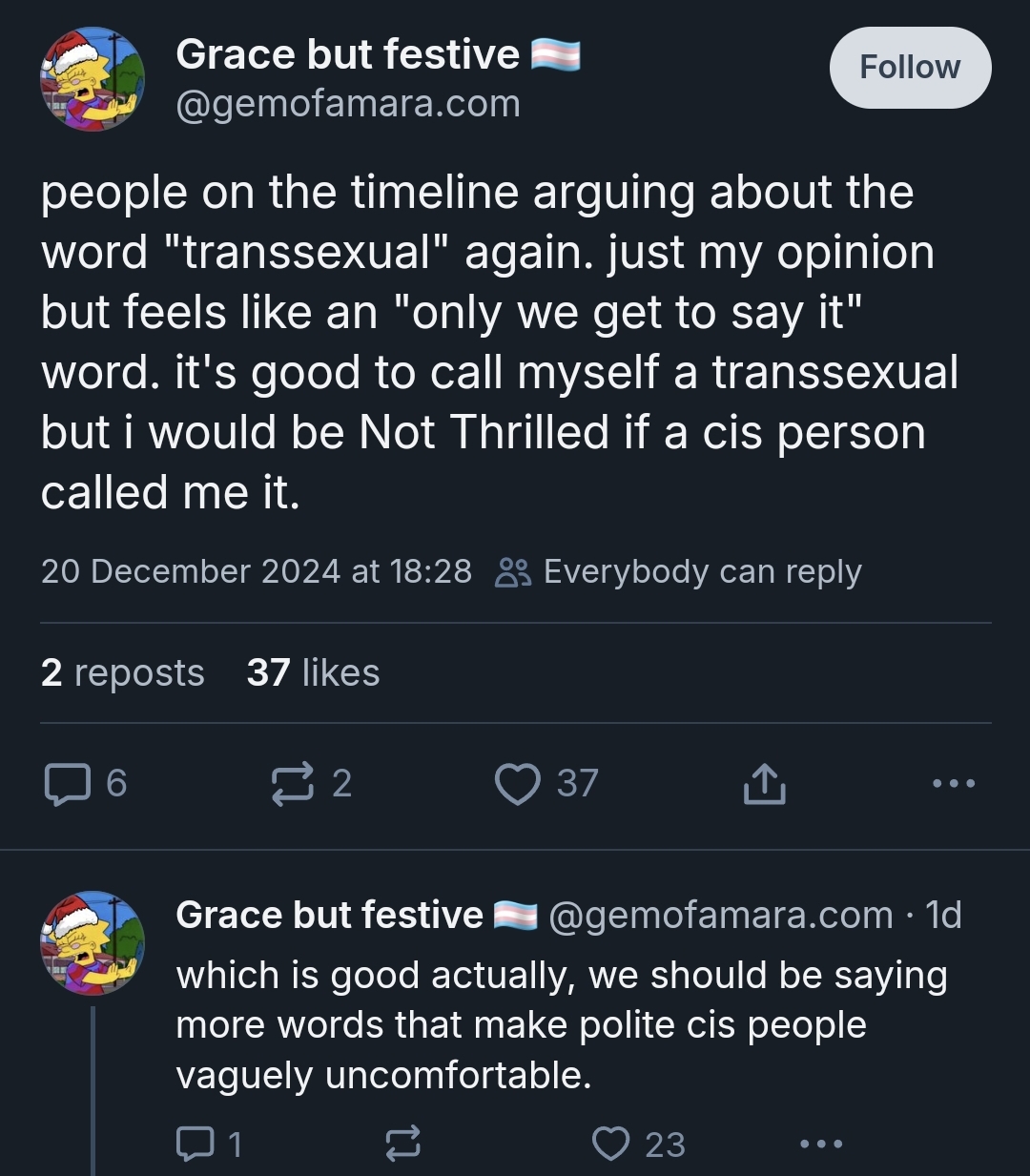Open more options on the reply post
This screenshot has height=1176, width=1030.
click(x=820, y=1143)
